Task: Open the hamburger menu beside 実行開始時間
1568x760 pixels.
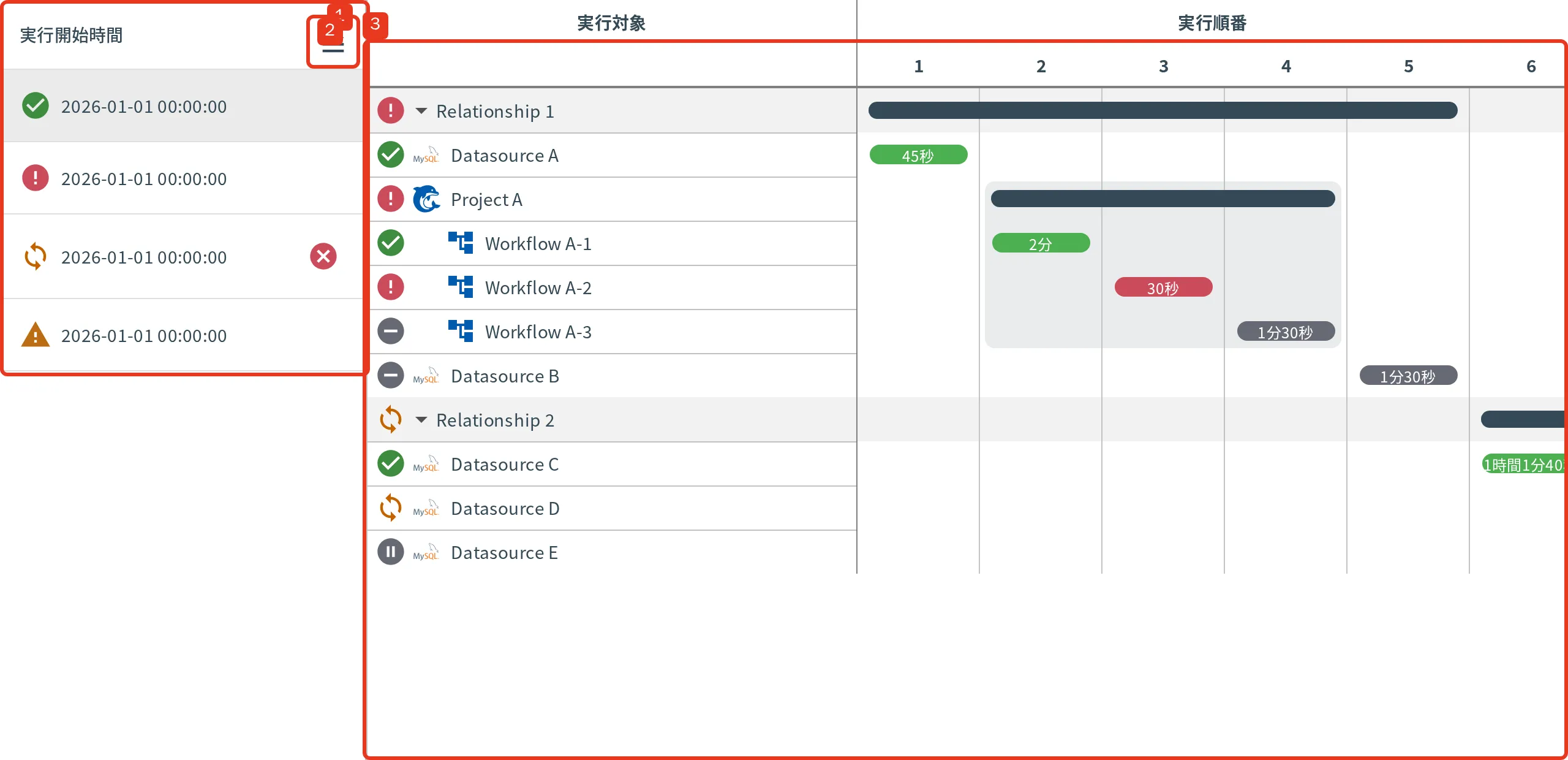Action: coord(333,44)
